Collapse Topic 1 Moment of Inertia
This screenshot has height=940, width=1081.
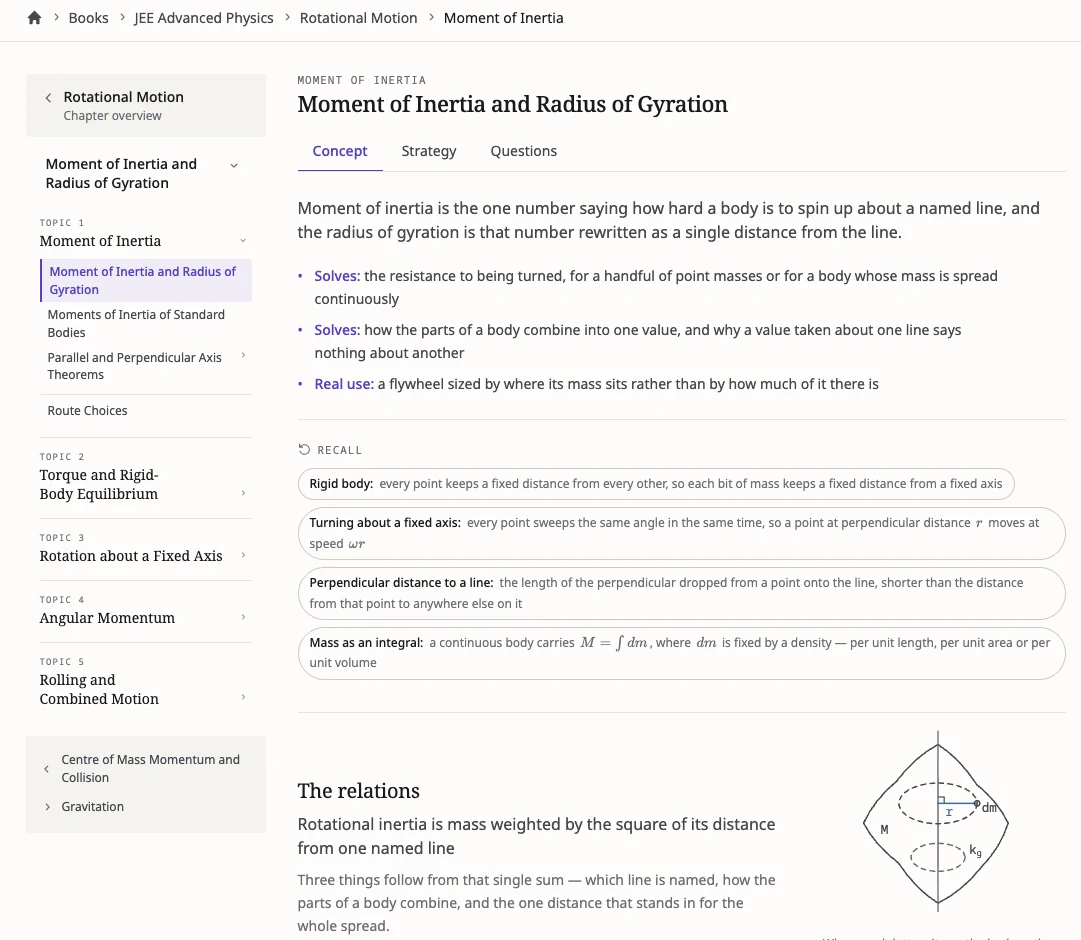pyautogui.click(x=243, y=241)
